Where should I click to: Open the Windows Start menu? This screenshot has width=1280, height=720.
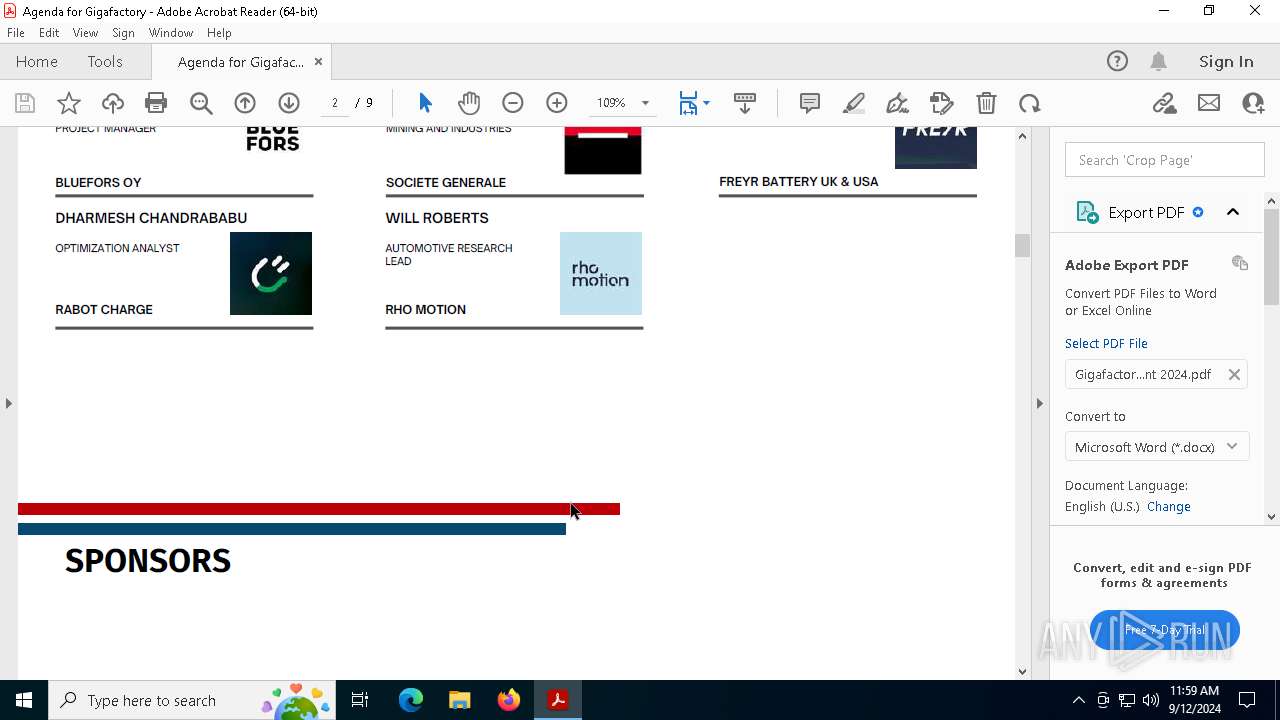tap(24, 700)
